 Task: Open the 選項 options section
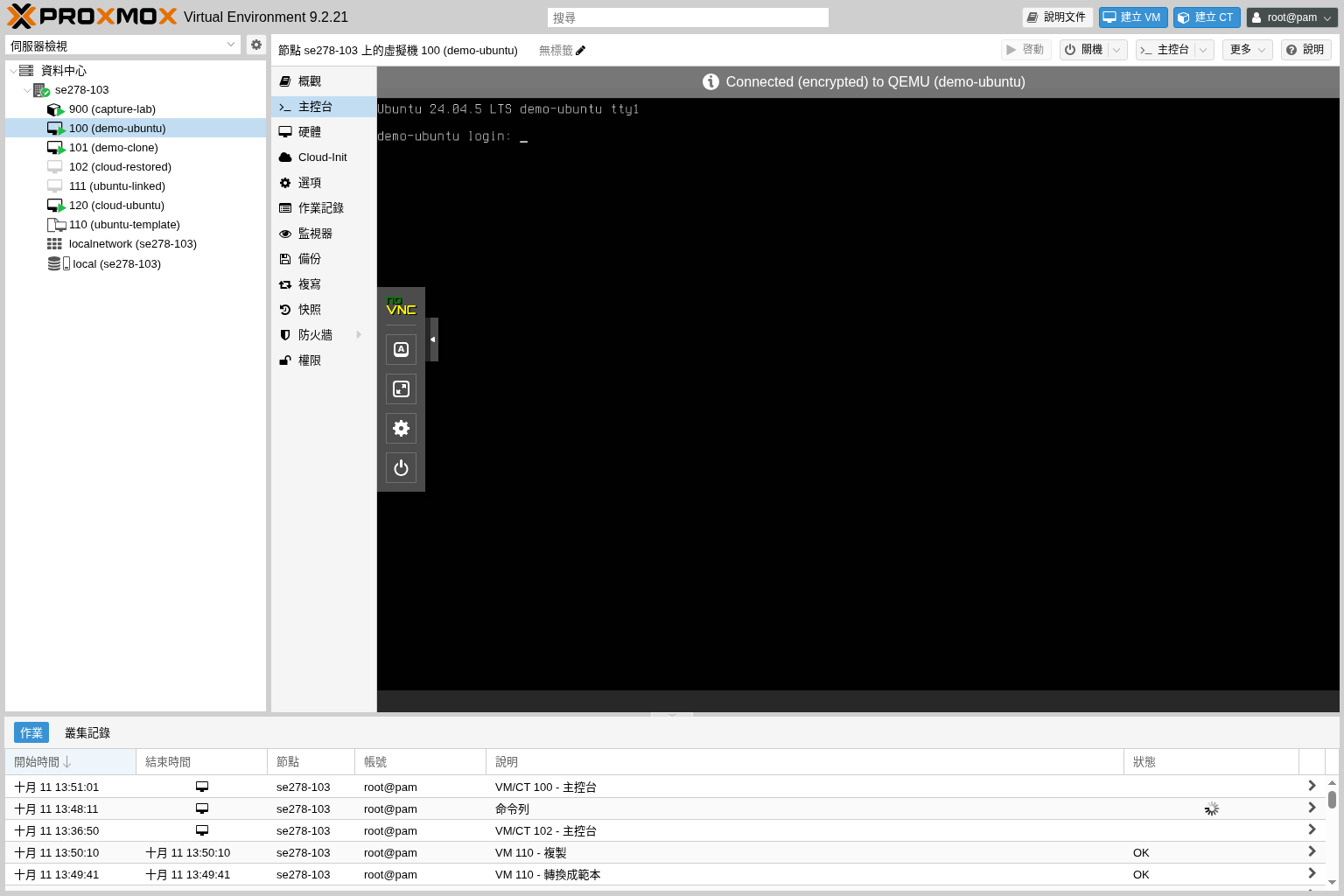[x=324, y=183]
